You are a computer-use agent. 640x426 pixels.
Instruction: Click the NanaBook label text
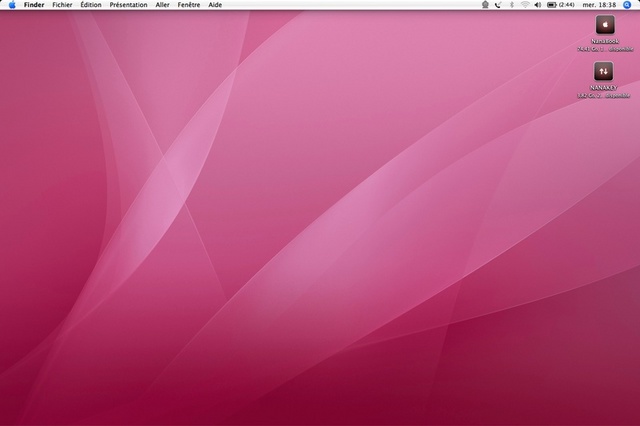point(604,42)
